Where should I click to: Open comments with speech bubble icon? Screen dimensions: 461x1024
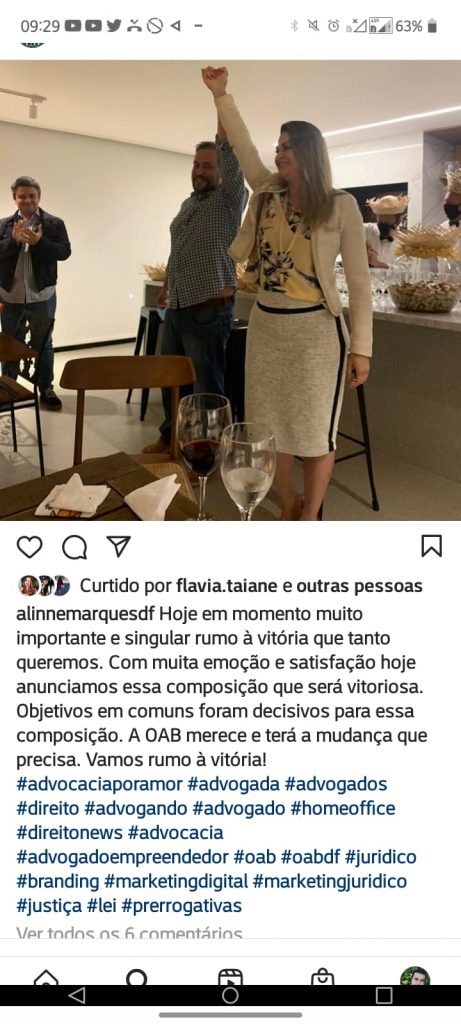(x=74, y=547)
